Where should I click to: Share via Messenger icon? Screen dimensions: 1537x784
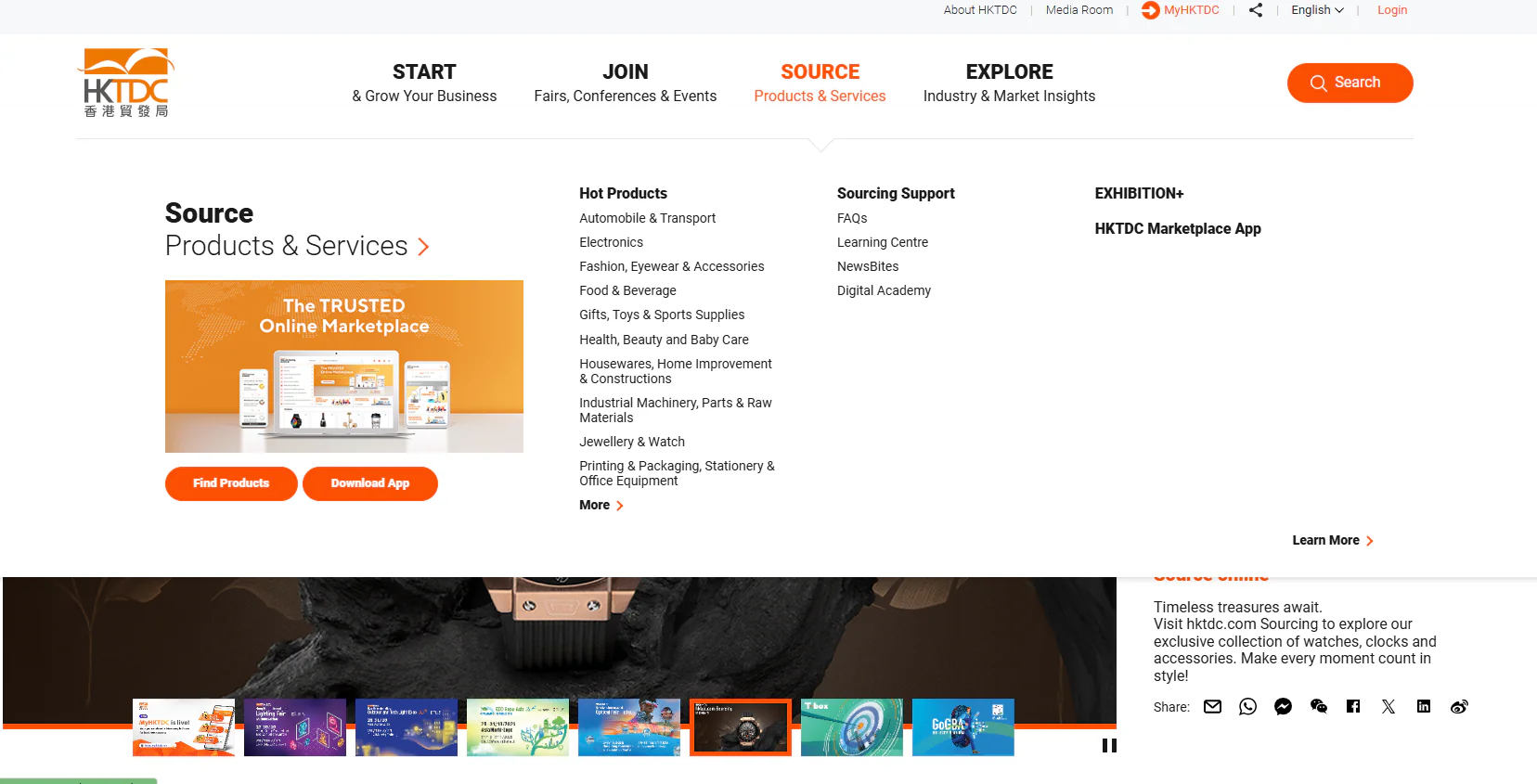1283,707
